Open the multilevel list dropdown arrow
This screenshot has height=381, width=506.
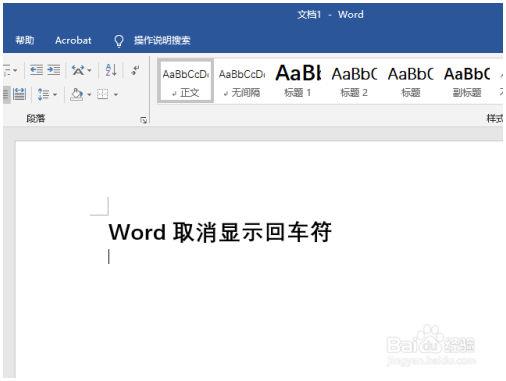click(x=15, y=70)
